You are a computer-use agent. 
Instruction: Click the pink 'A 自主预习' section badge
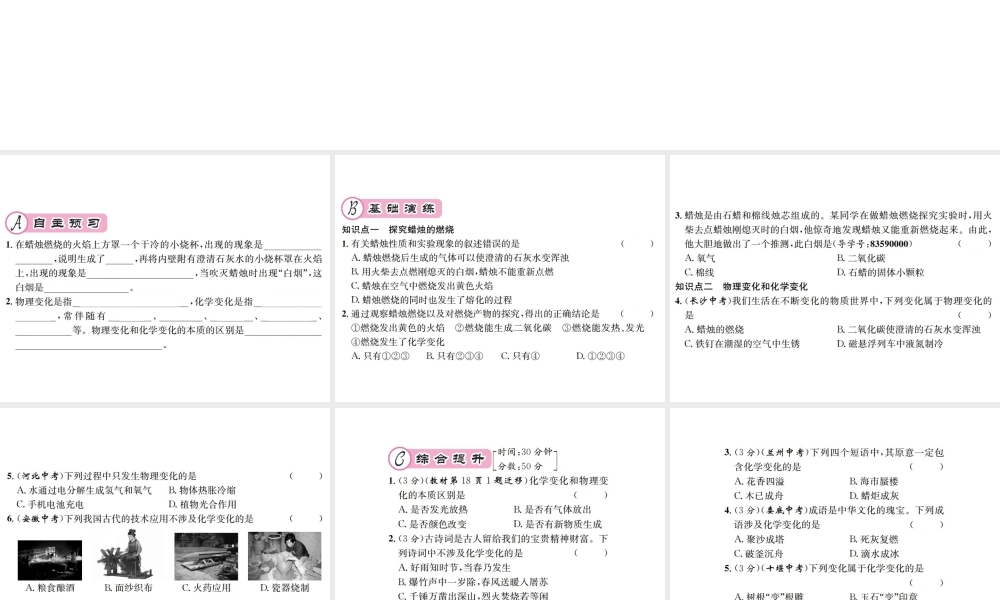(x=56, y=223)
